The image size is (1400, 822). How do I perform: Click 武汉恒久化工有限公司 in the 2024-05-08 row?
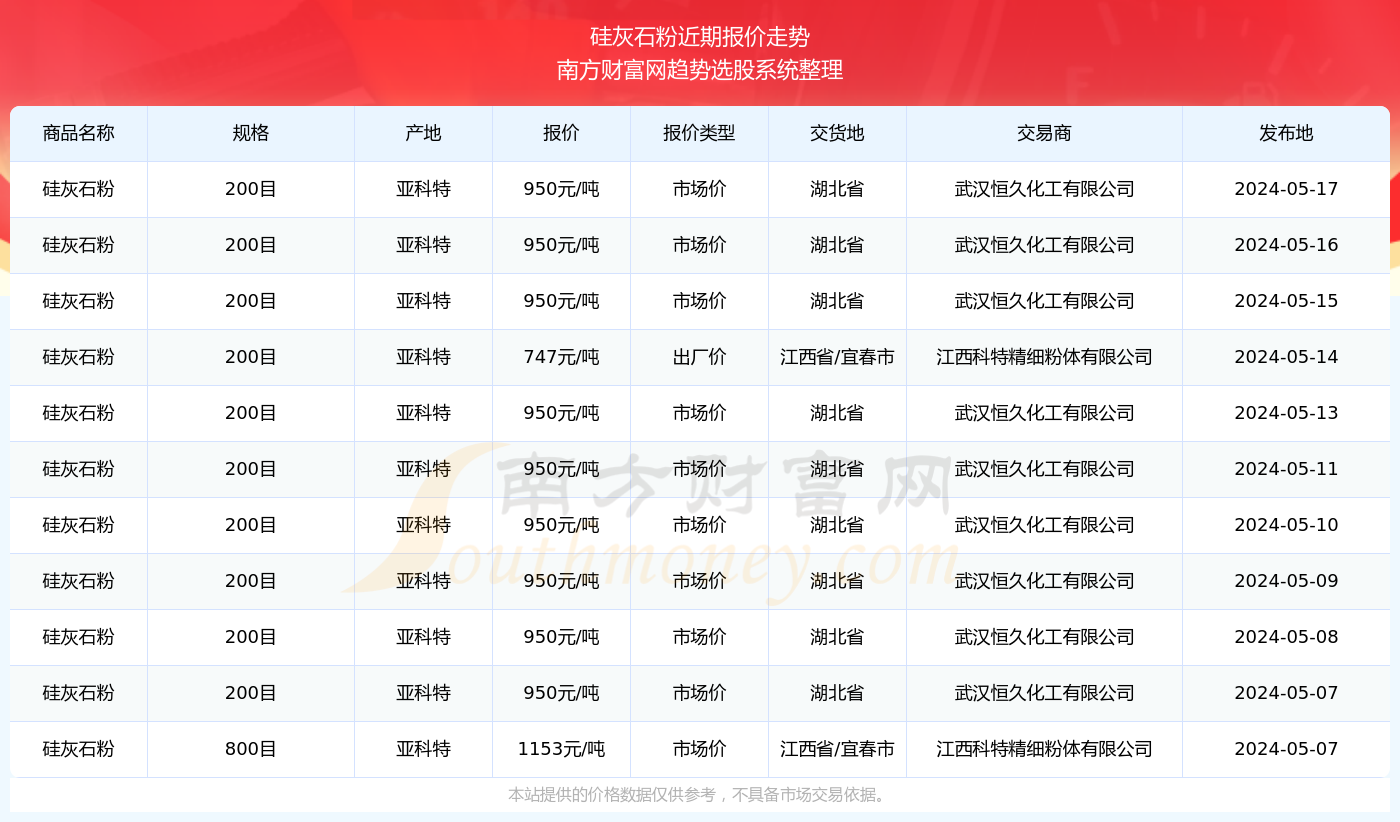(1044, 637)
